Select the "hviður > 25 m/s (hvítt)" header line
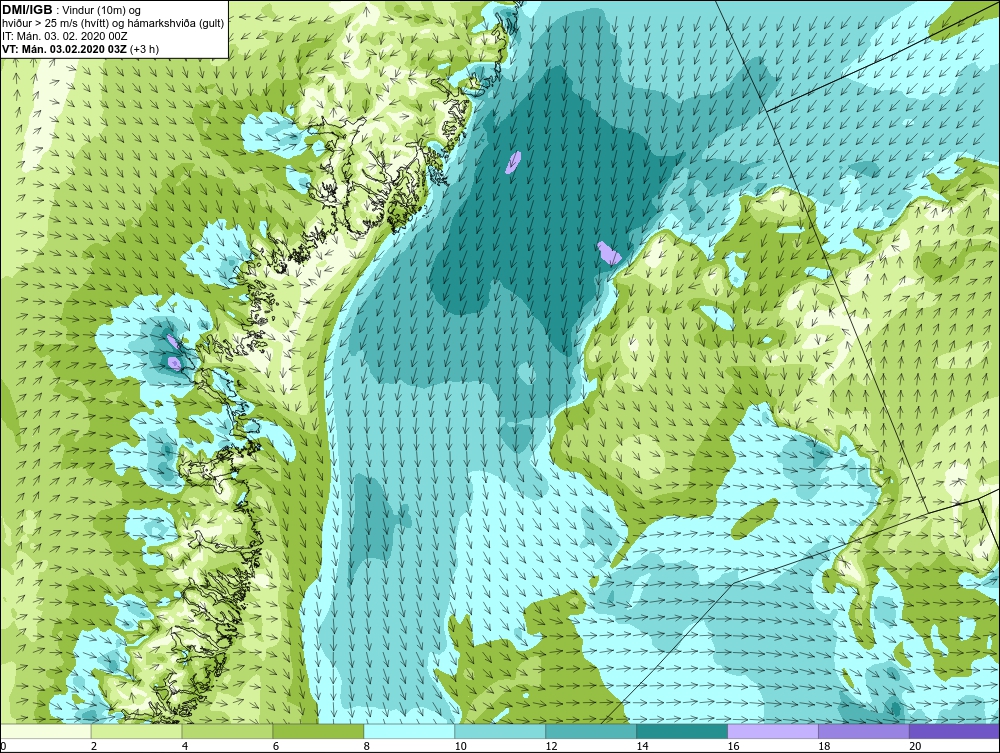Viewport: 1000px width, 753px height. click(113, 23)
